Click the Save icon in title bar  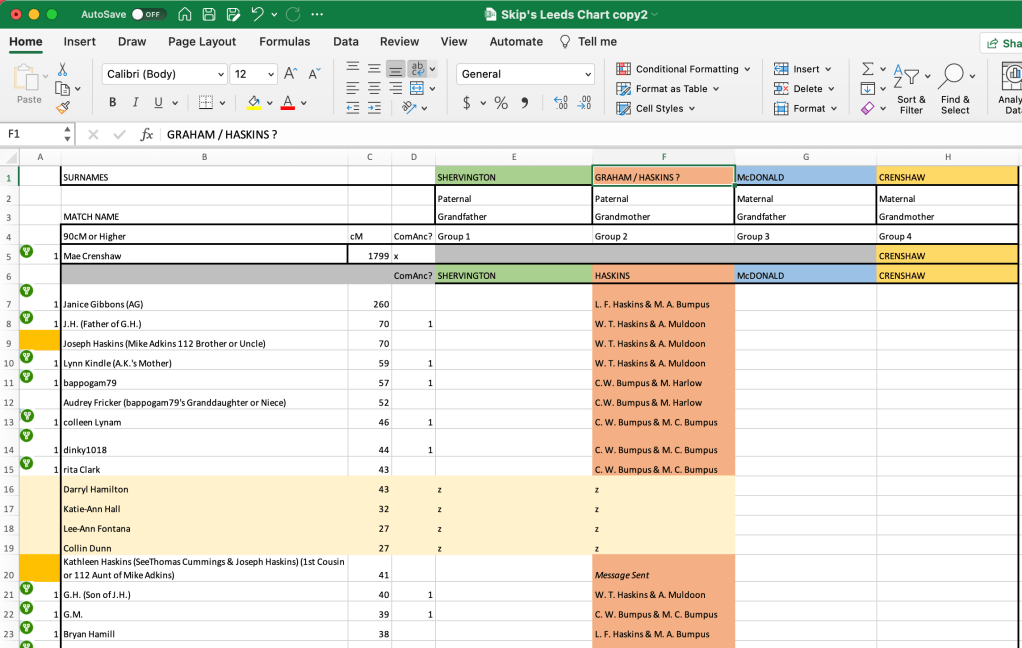point(209,14)
